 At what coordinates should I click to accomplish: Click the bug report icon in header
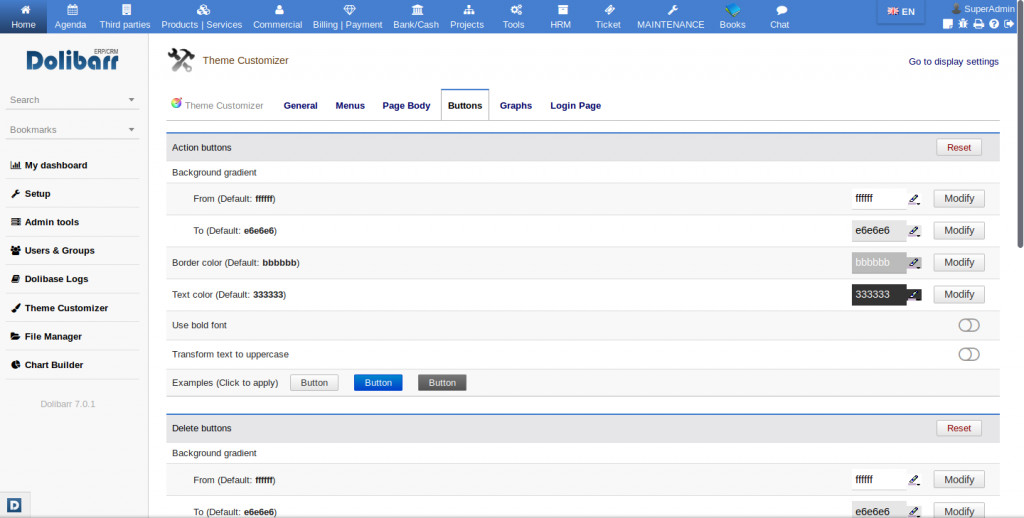coord(963,24)
